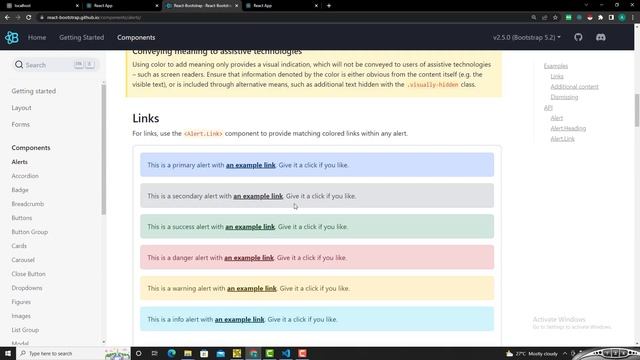The height and width of the screenshot is (360, 640).
Task: Jump to Additional content in page outline
Action: point(574,87)
